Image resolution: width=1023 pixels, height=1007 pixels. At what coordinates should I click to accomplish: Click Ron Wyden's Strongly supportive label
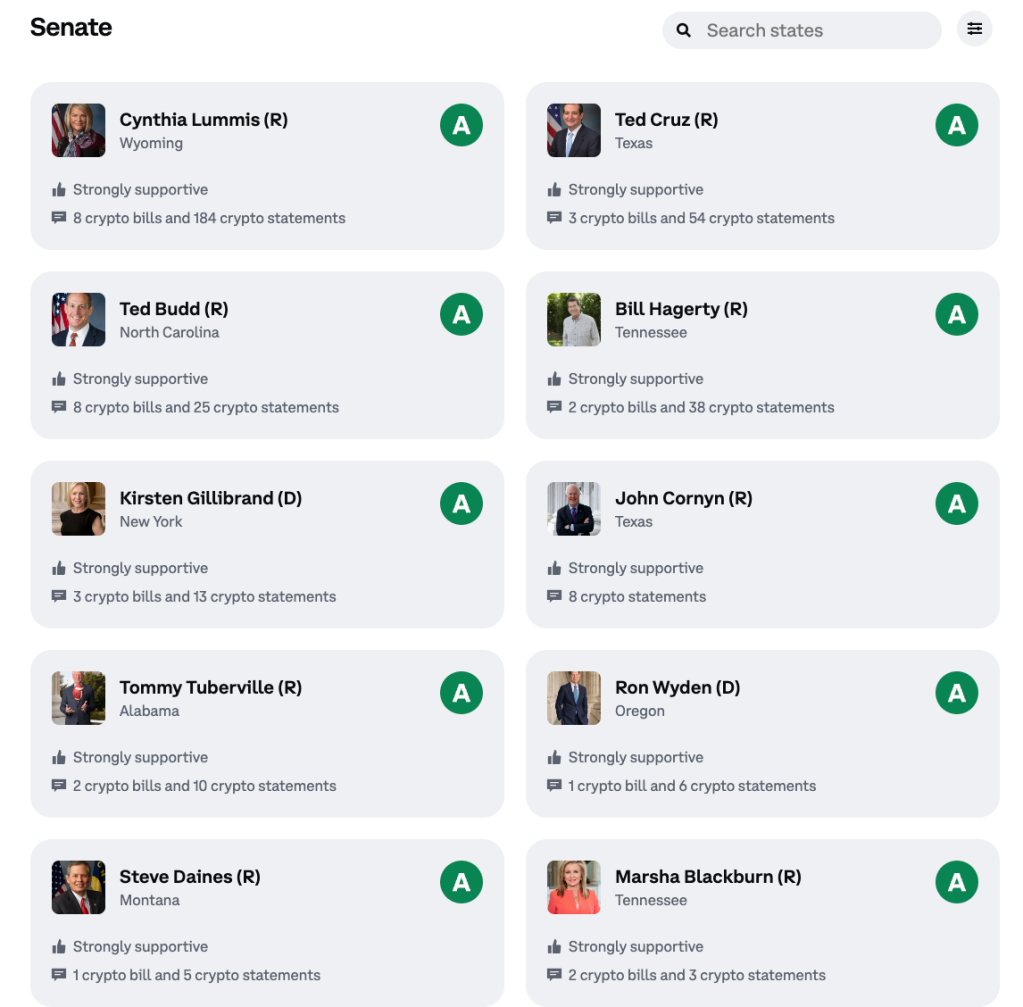(x=635, y=757)
